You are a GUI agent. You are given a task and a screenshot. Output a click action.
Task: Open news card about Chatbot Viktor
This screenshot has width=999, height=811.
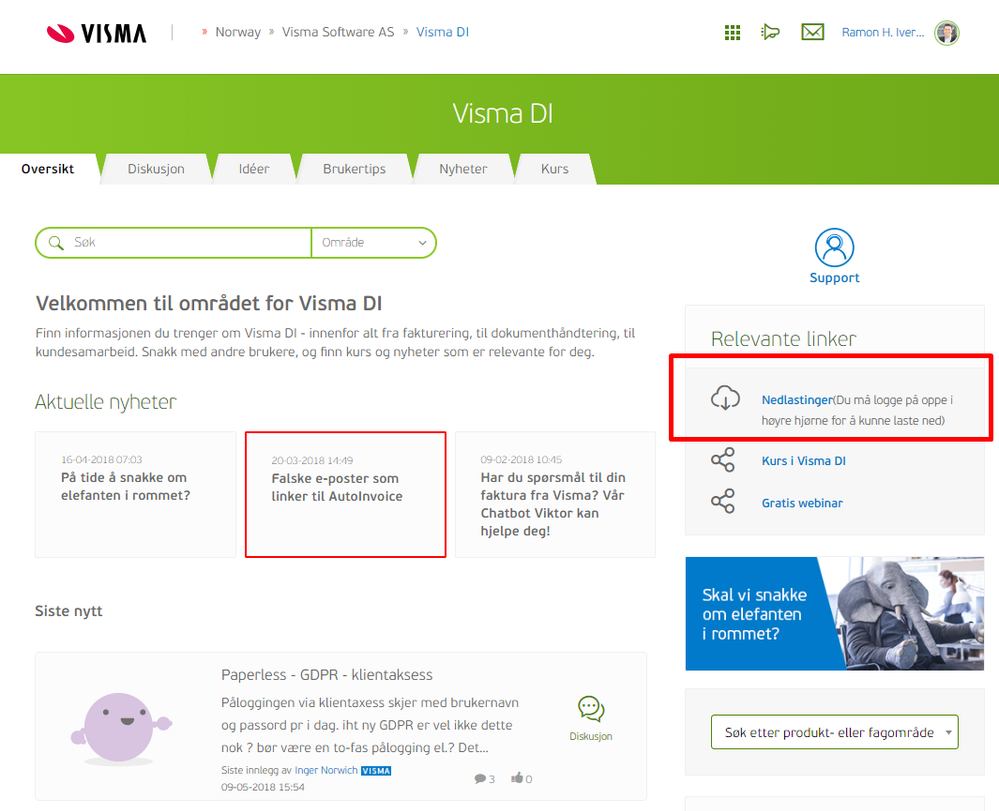(555, 494)
